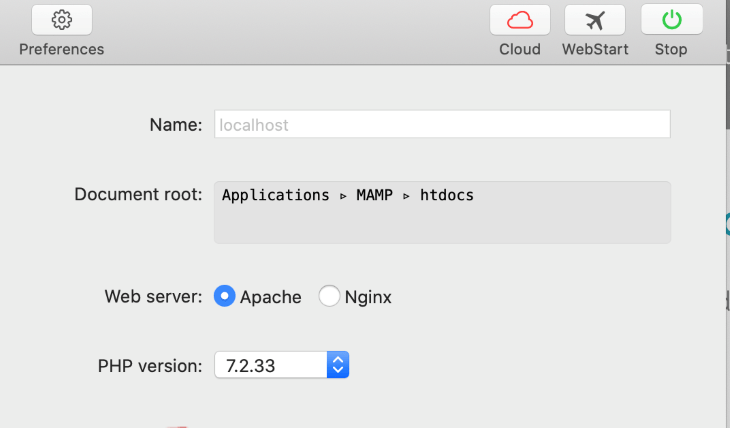Click the Preferences text label
The height and width of the screenshot is (428, 730).
(x=61, y=49)
